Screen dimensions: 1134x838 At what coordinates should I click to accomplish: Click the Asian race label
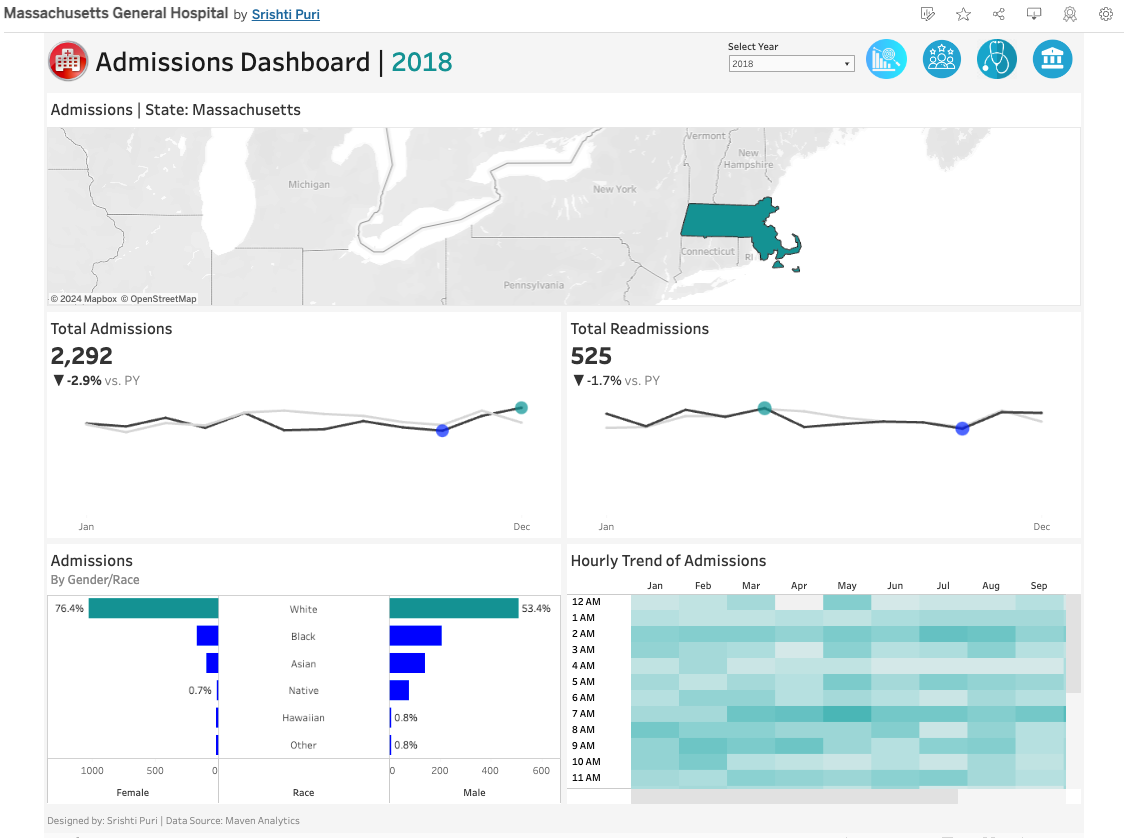(304, 664)
